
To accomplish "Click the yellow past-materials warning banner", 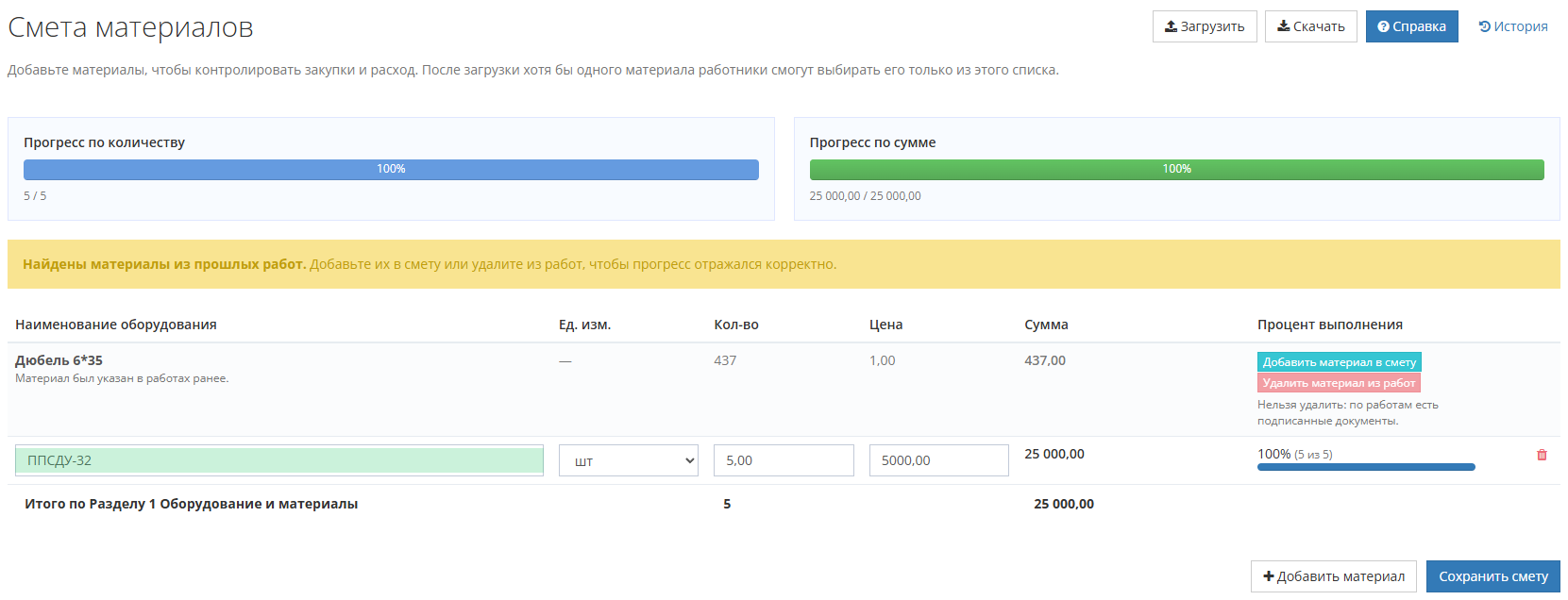I will [x=783, y=264].
